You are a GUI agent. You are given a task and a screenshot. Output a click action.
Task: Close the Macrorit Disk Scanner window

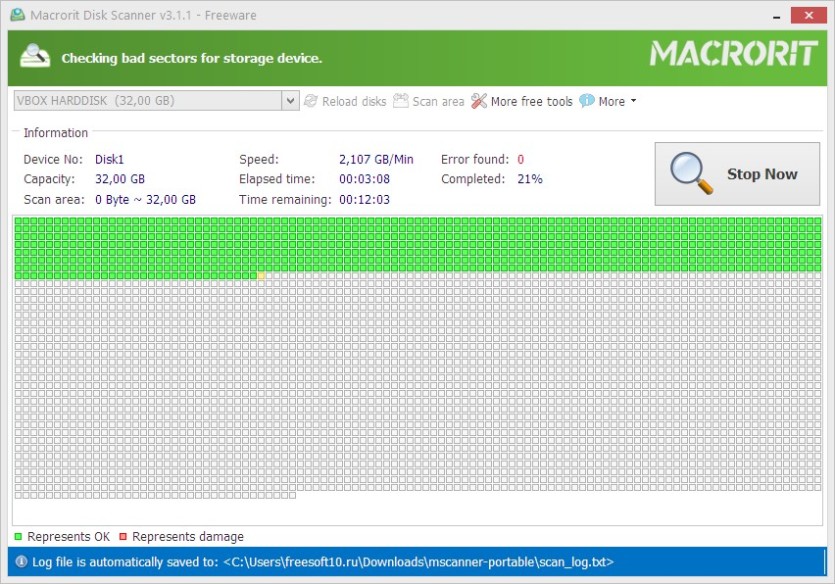pos(808,15)
